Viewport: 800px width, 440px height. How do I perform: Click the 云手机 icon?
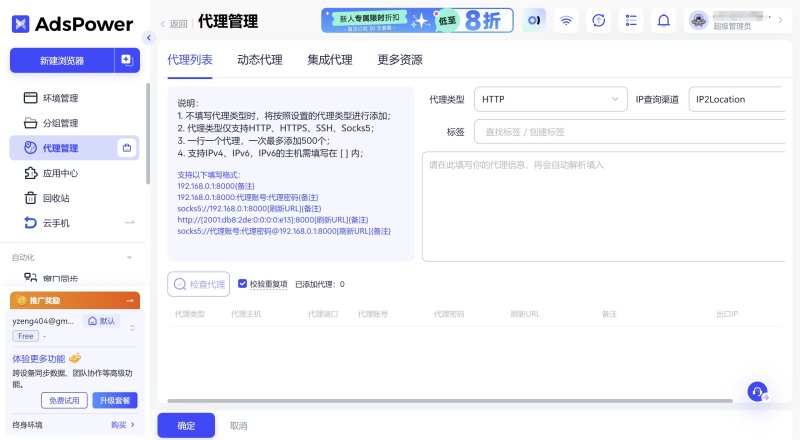pos(31,223)
